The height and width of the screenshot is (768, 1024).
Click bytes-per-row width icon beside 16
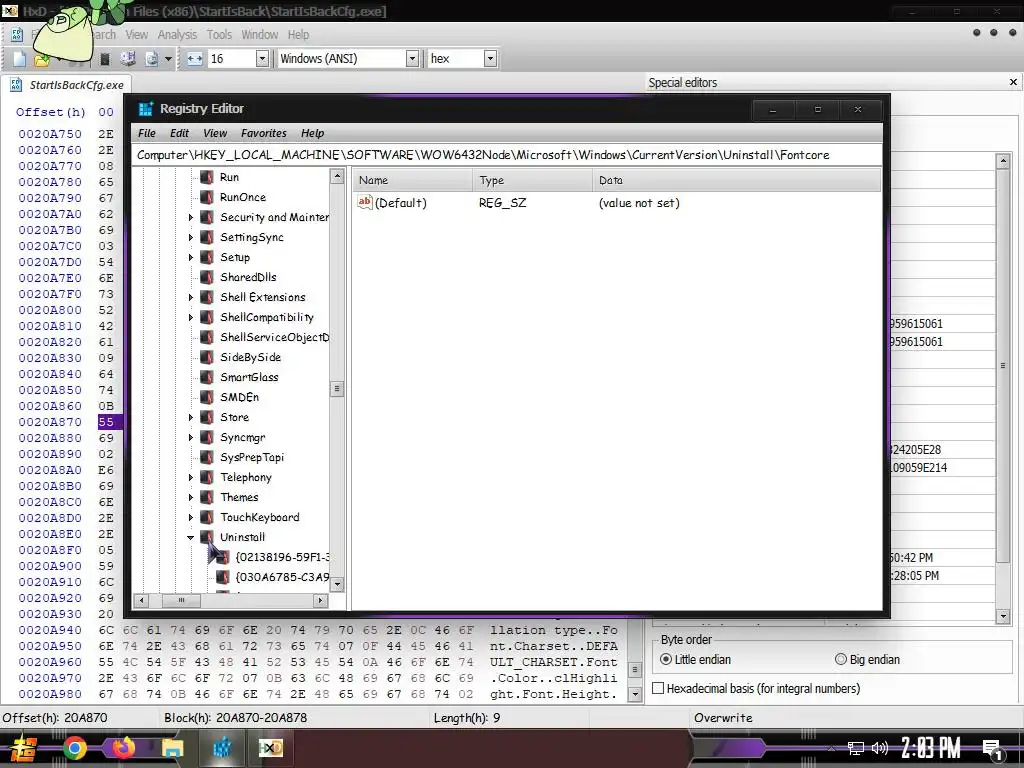(195, 59)
